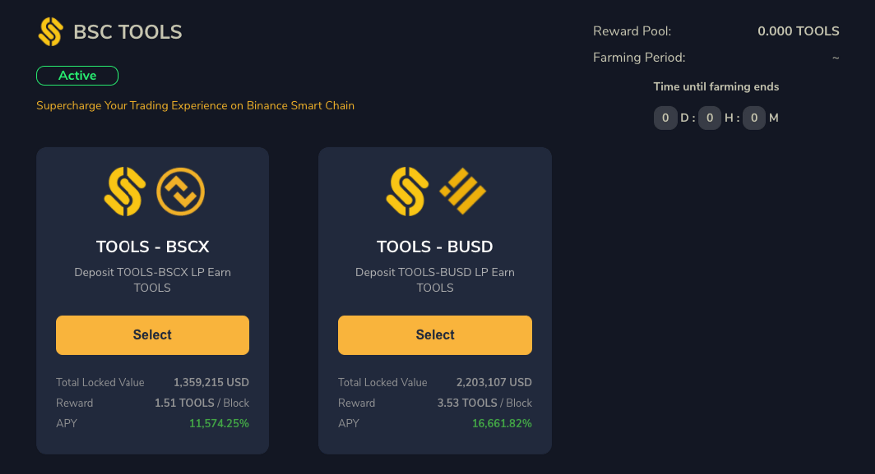The height and width of the screenshot is (474, 875).
Task: Click the TOOLS - BUSD card heading
Action: [x=435, y=246]
